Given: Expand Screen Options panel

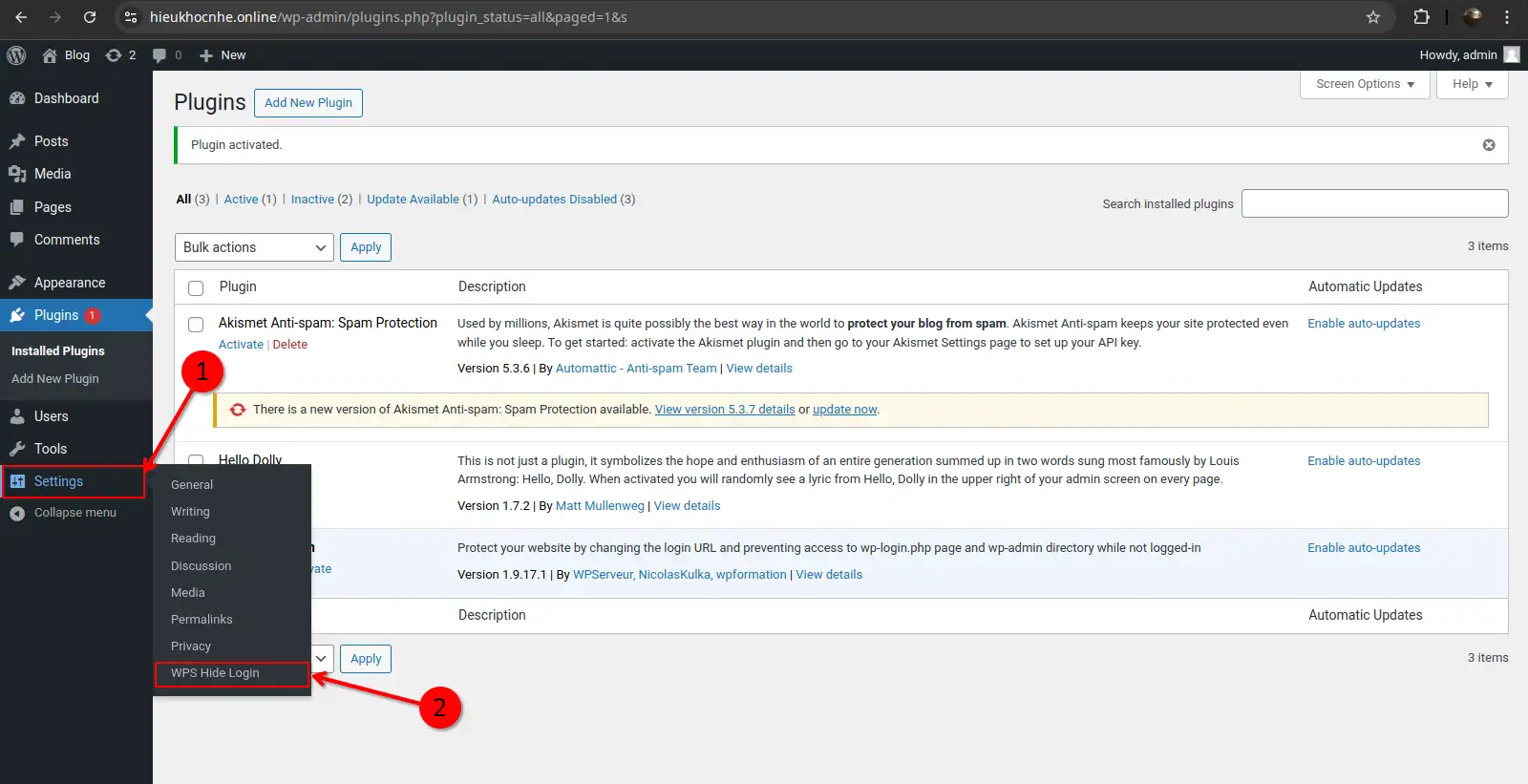Looking at the screenshot, I should click(1365, 84).
